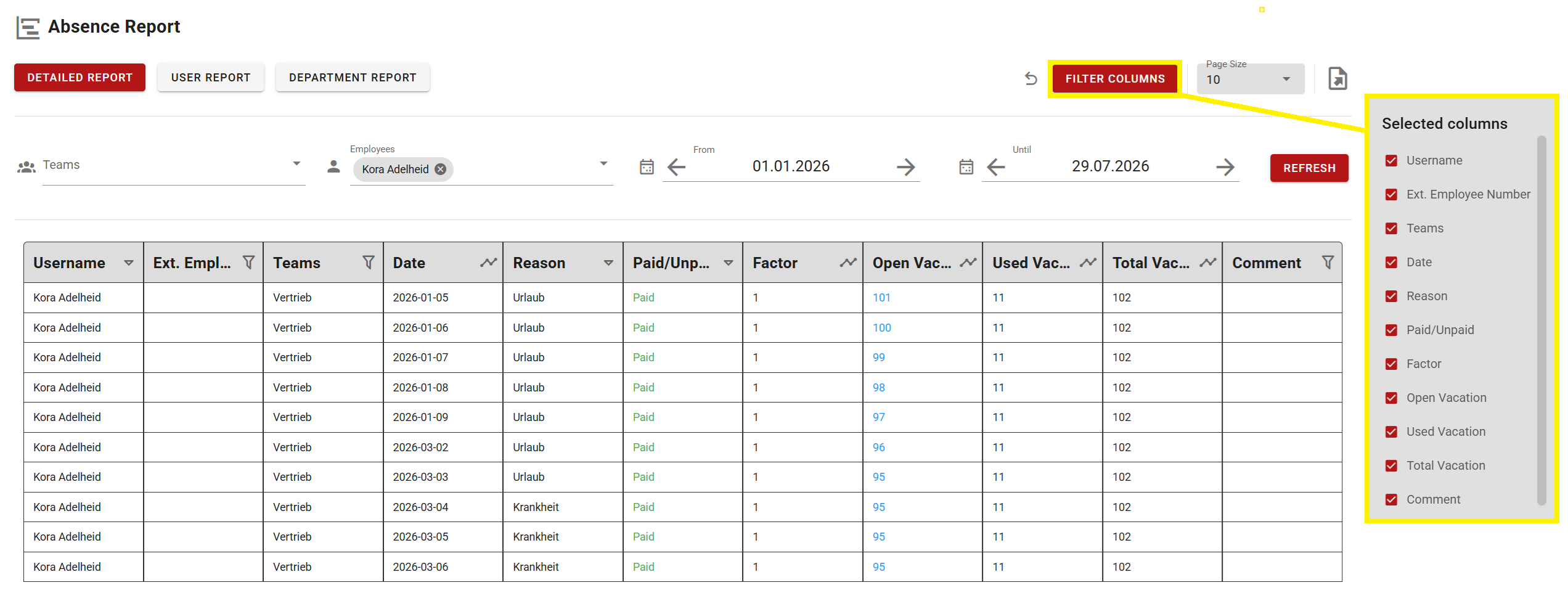Uncheck the Reason column checkbox
The image size is (1568, 593).
pos(1391,296)
